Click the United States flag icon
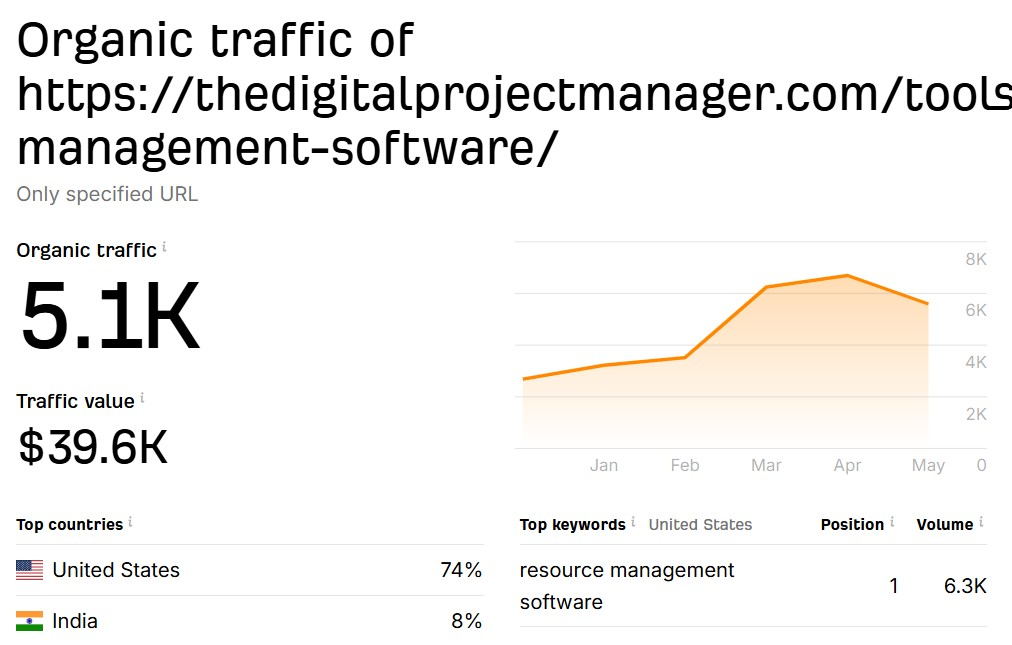The image size is (1012, 645). [30, 570]
